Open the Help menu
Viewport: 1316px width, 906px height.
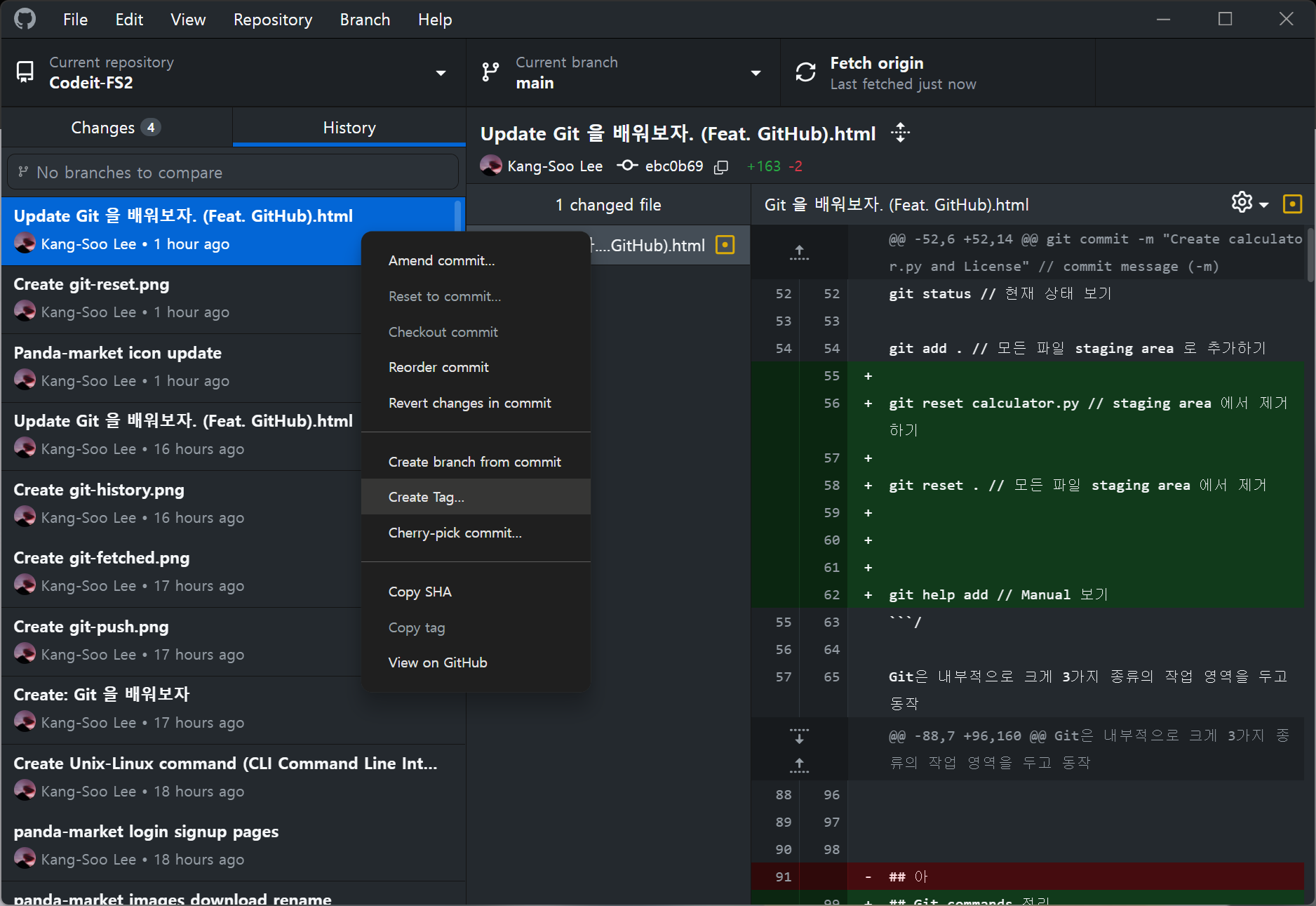point(435,20)
